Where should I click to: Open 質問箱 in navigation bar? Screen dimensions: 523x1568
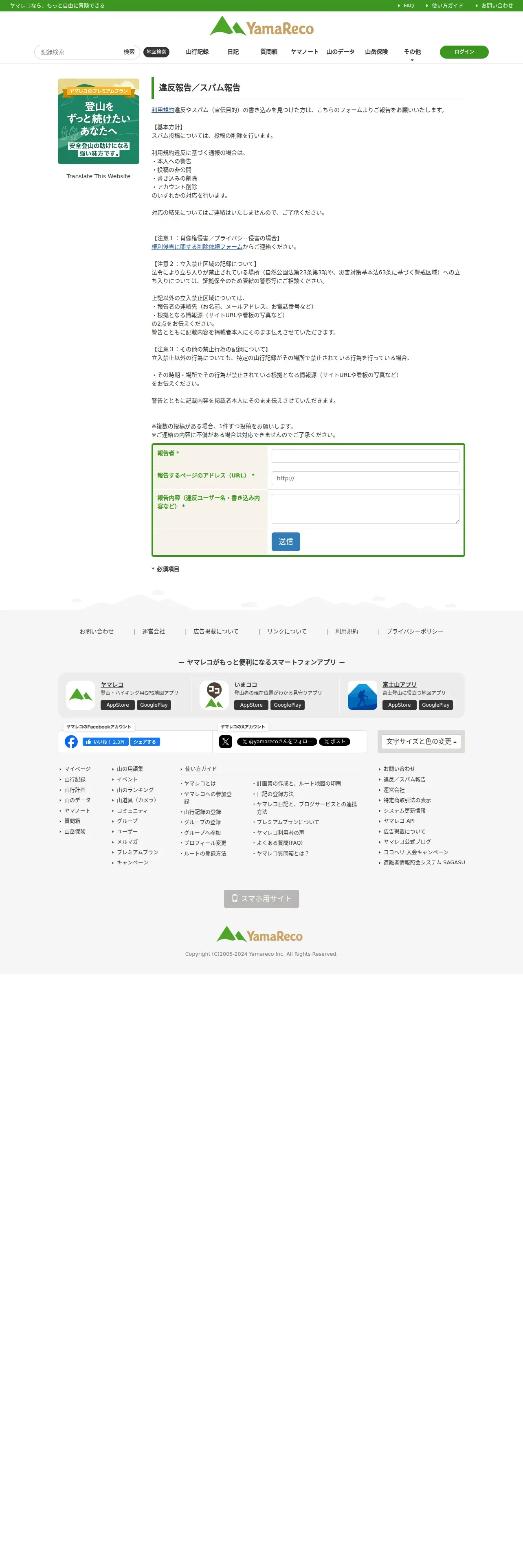pyautogui.click(x=268, y=52)
